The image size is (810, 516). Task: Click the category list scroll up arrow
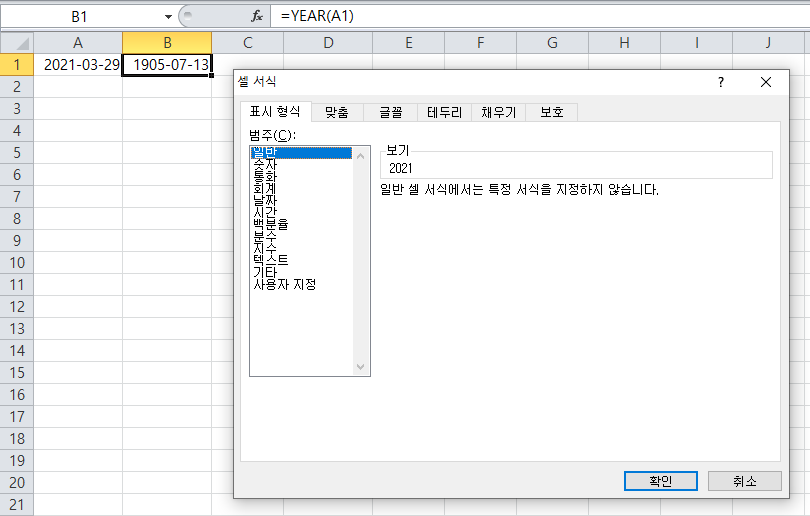tap(361, 155)
